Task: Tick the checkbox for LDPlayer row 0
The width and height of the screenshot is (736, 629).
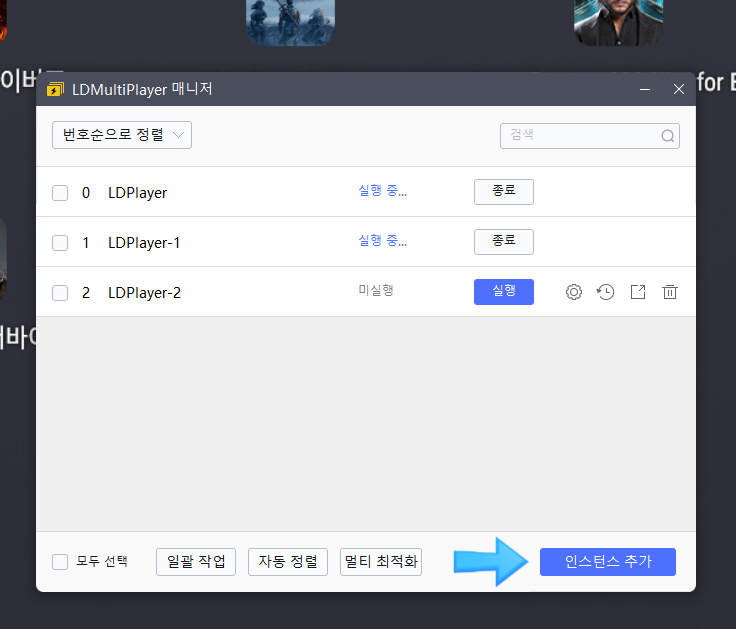Action: [x=60, y=193]
